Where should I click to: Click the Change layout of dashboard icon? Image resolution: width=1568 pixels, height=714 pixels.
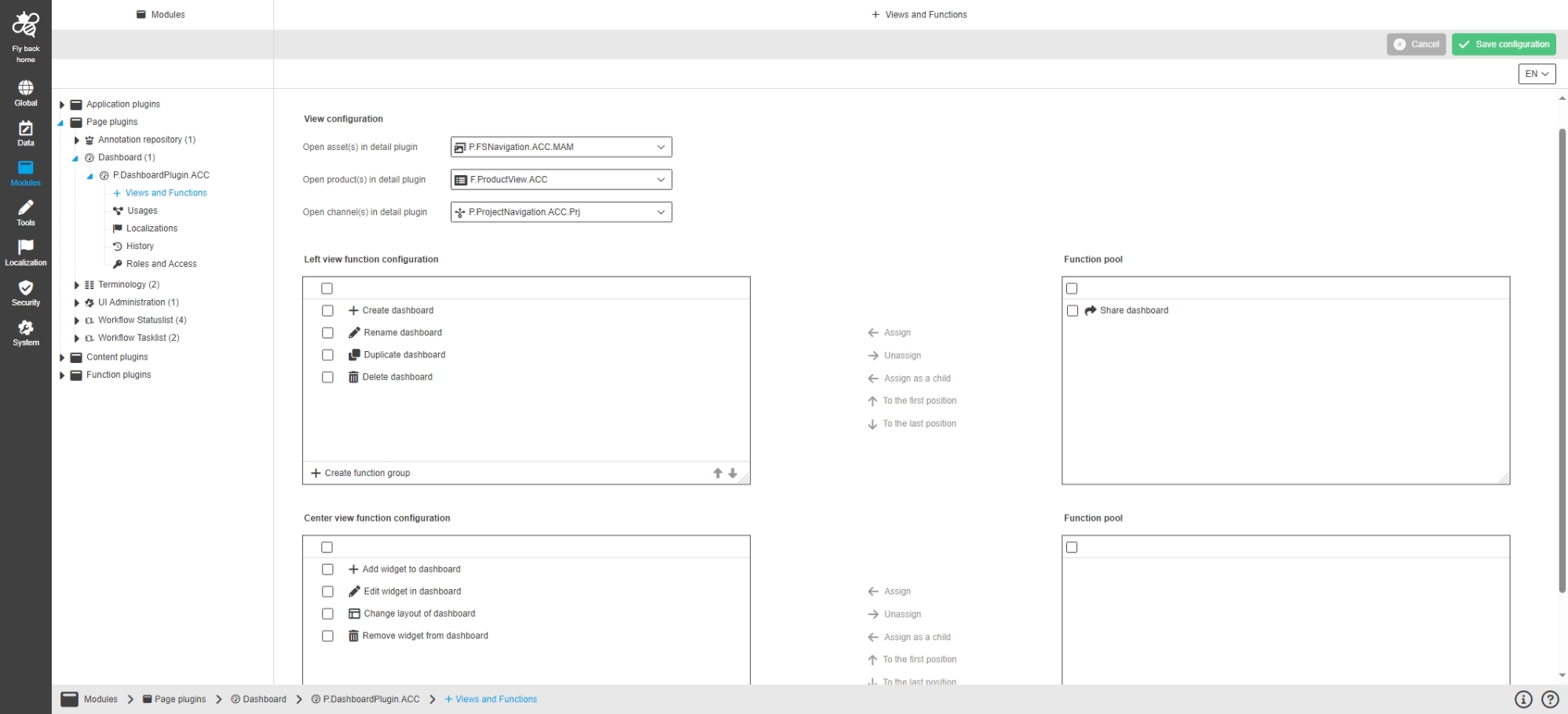point(354,613)
